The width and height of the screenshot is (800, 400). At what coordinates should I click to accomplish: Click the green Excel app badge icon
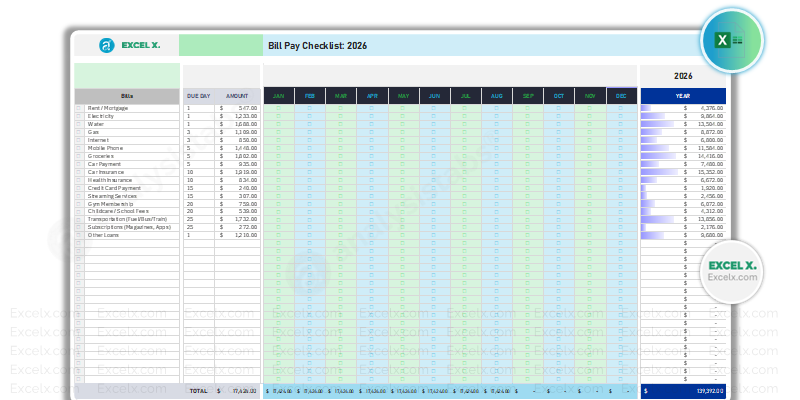pos(731,40)
